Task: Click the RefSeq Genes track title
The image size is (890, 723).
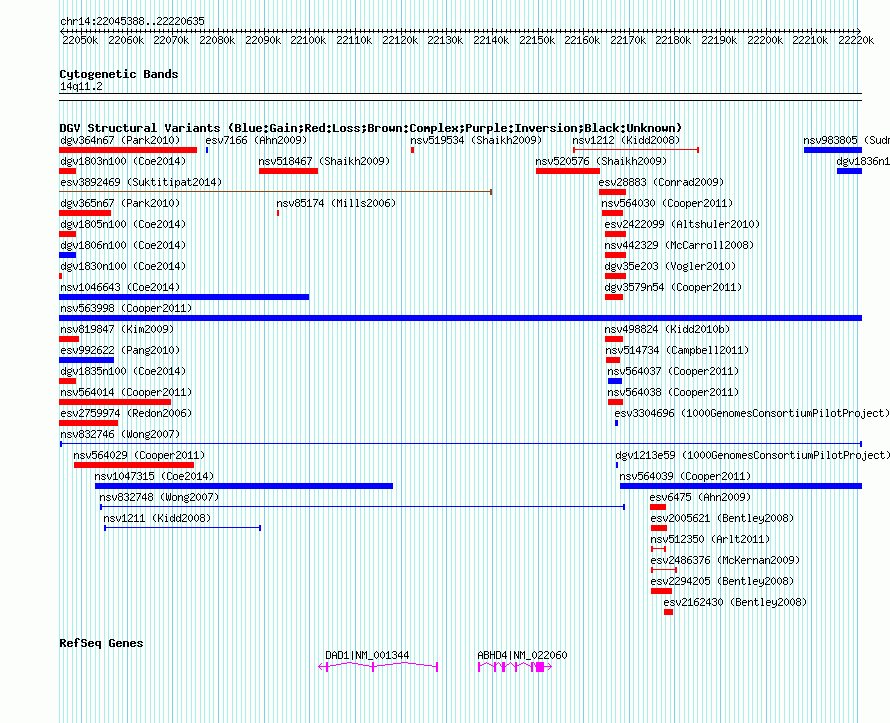Action: point(101,644)
